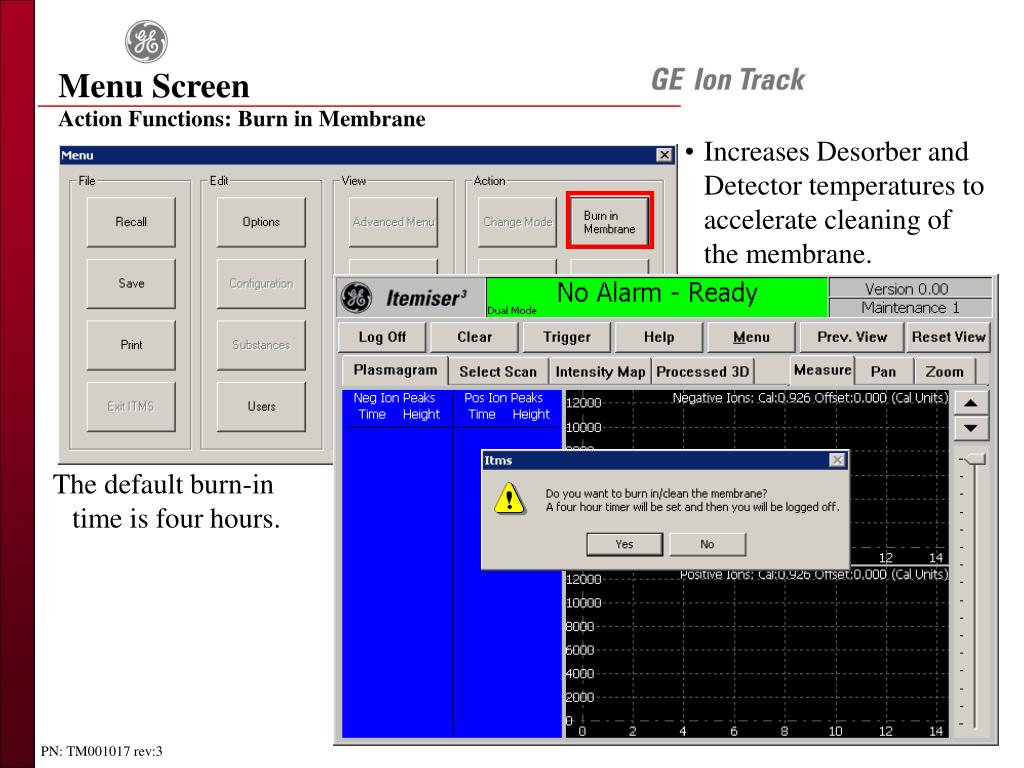The image size is (1024, 768).
Task: Click the down arrow beside plasmagram
Action: (971, 428)
